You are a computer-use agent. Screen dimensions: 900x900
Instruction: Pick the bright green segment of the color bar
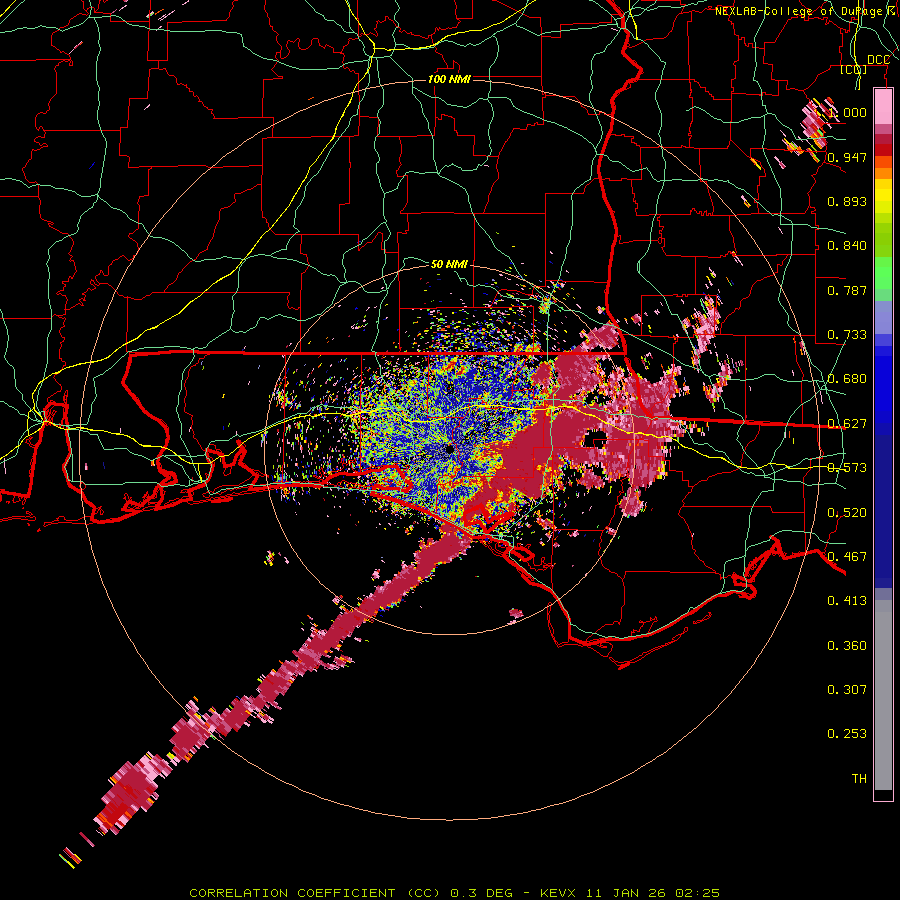pos(883,273)
